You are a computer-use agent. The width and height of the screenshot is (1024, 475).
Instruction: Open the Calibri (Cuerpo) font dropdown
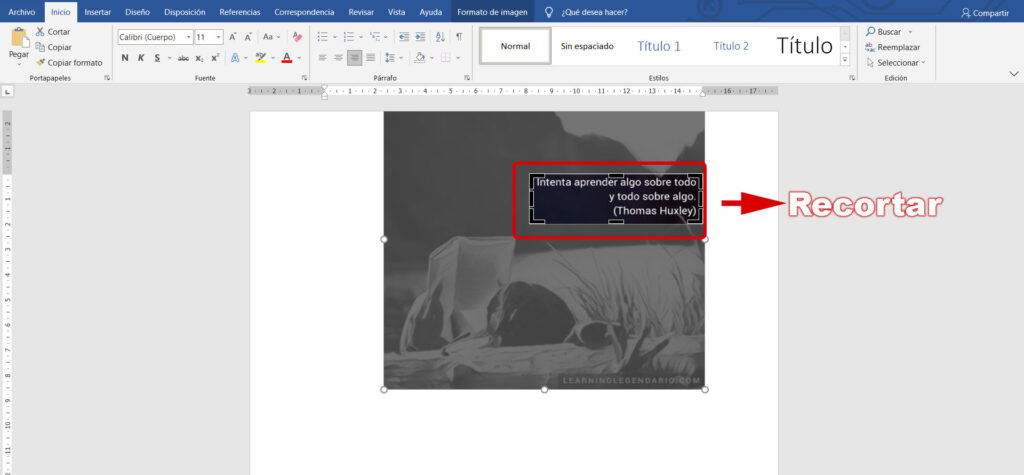188,37
